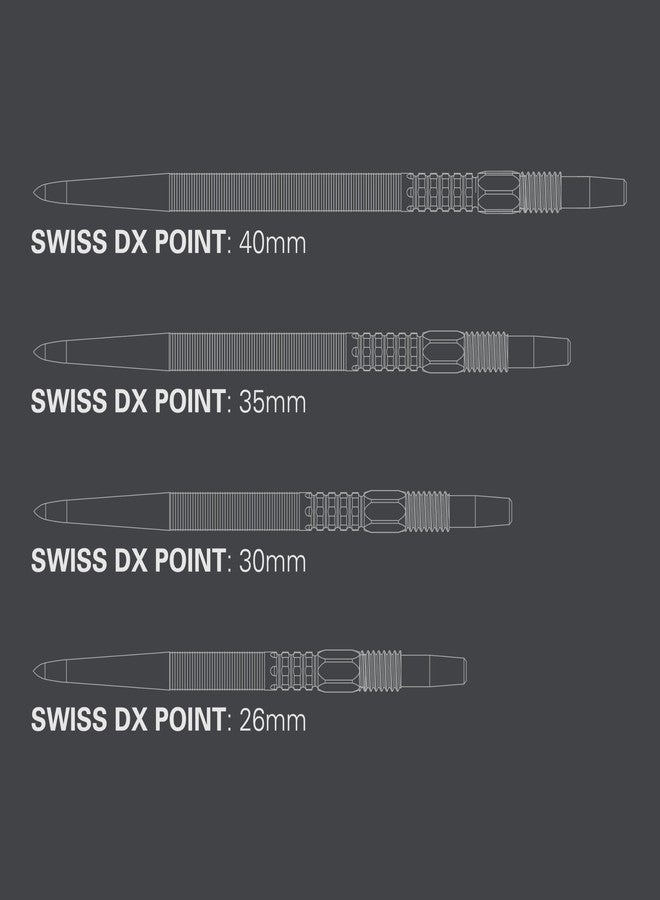Image resolution: width=660 pixels, height=900 pixels.
Task: Click the hex nut section of the 35mm point
Action: coord(442,351)
